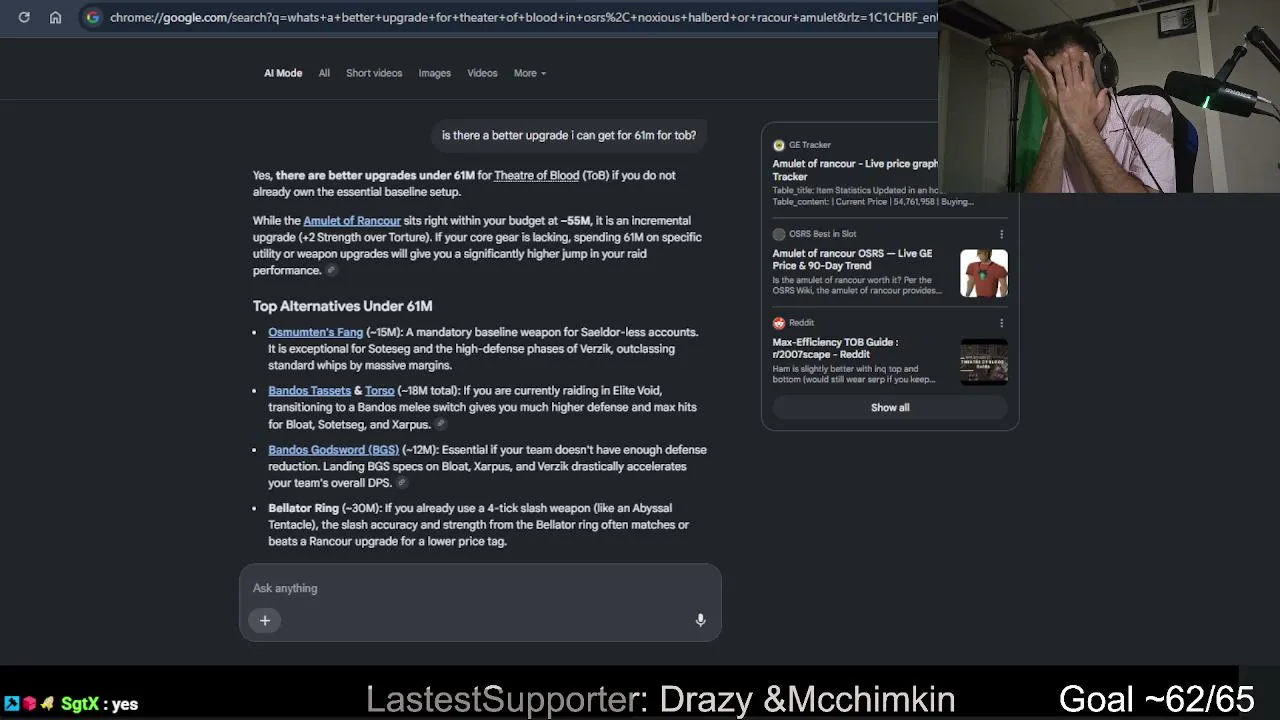Switch to the AI Mode tab

click(283, 73)
